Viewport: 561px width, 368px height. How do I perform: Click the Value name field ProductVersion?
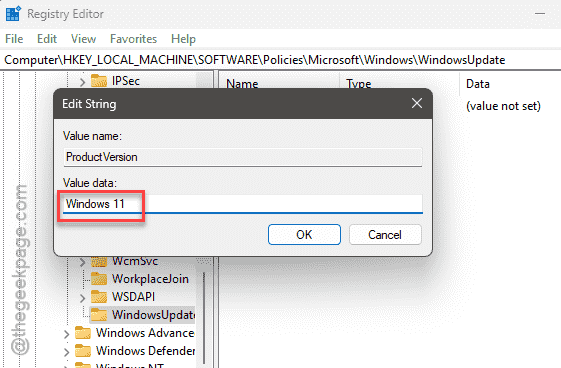243,157
